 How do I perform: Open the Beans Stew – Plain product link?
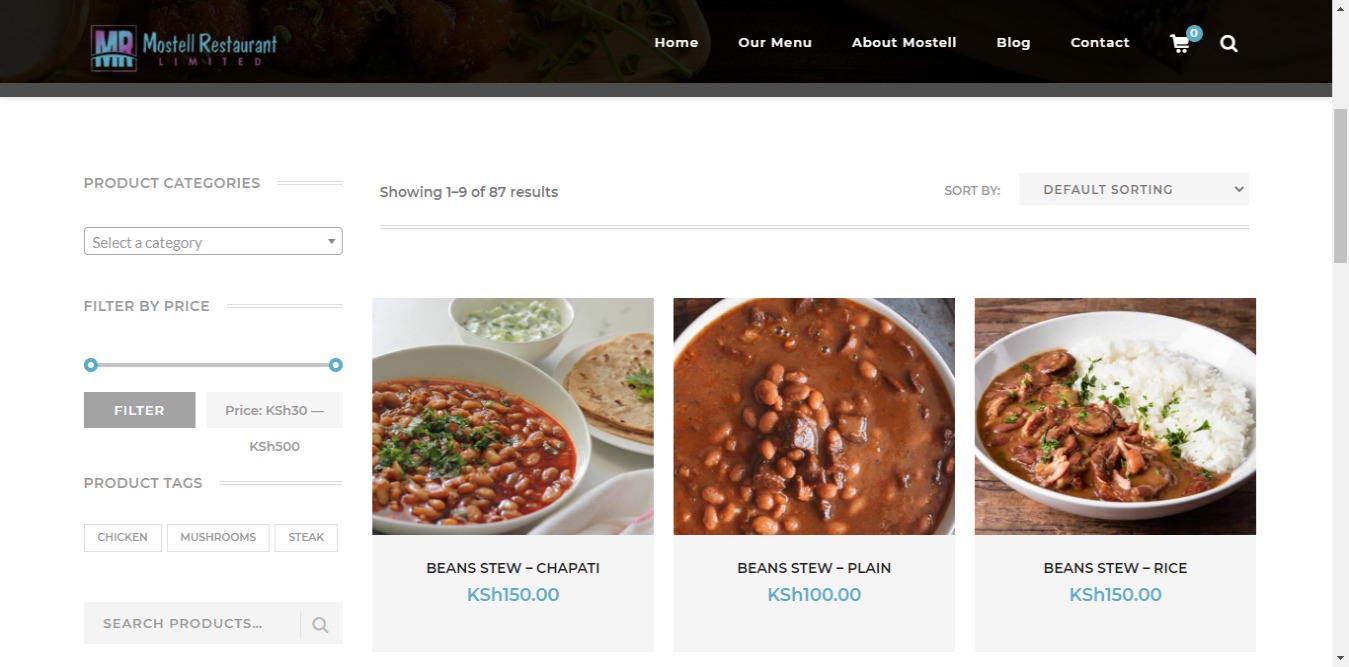813,567
